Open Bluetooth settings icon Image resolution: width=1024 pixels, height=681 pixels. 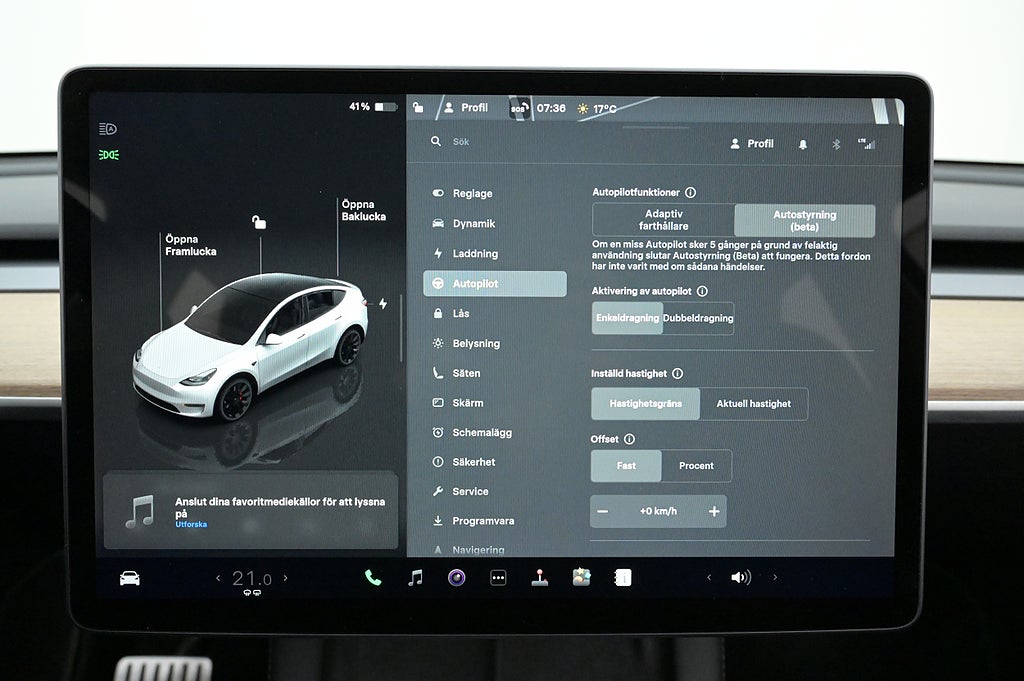pyautogui.click(x=837, y=144)
